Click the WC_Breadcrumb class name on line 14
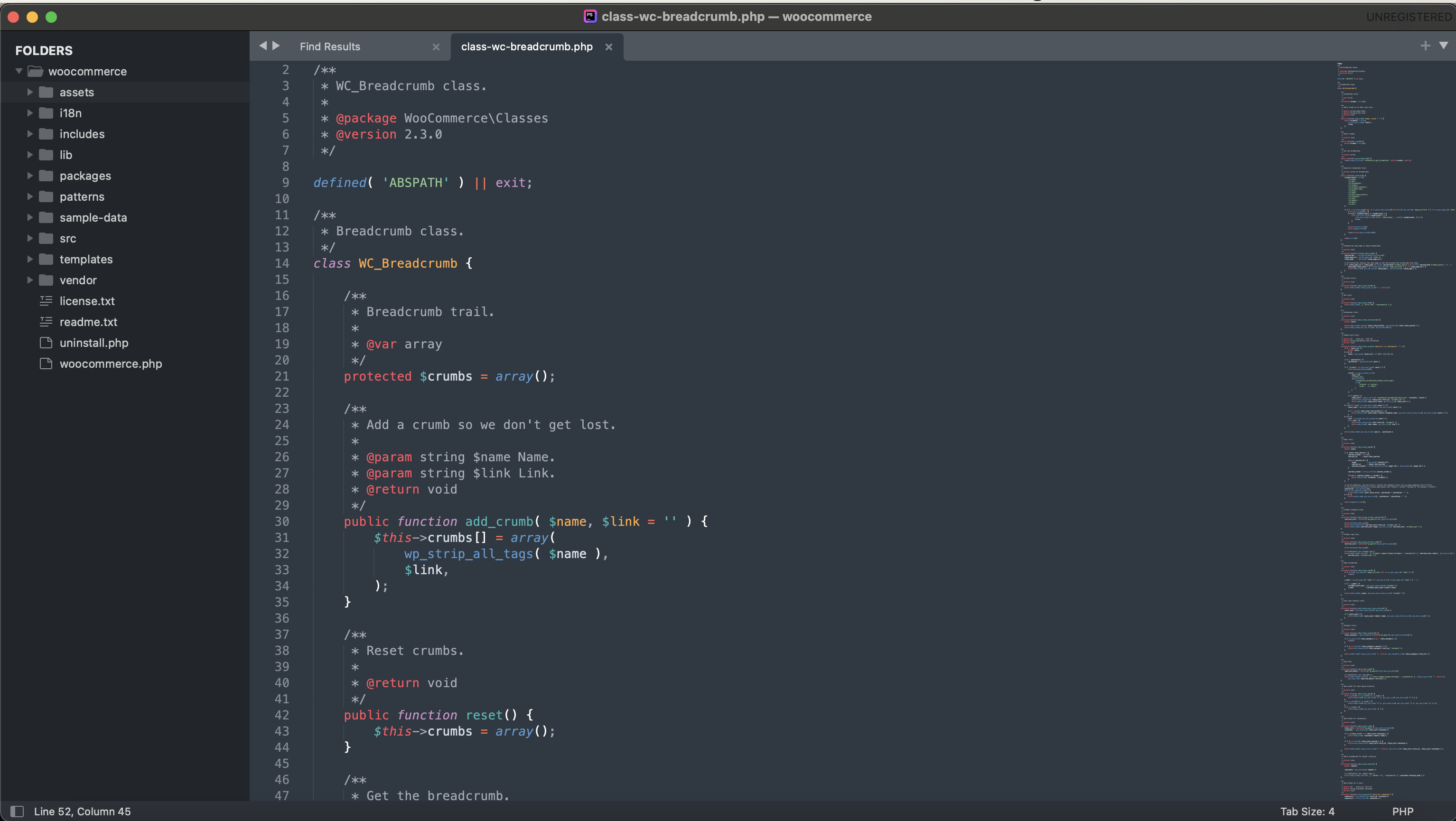 coord(408,263)
